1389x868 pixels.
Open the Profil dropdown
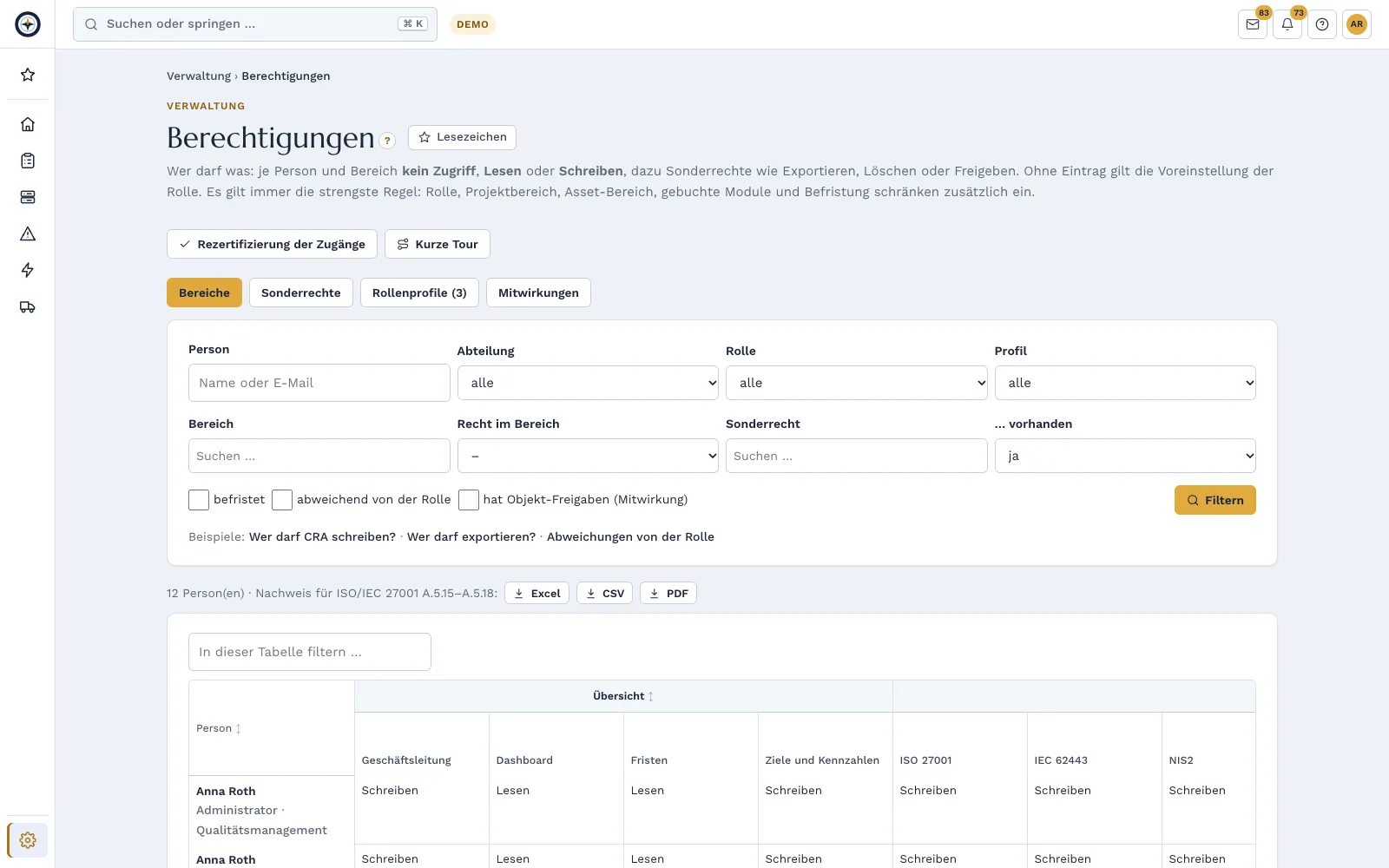(1125, 383)
